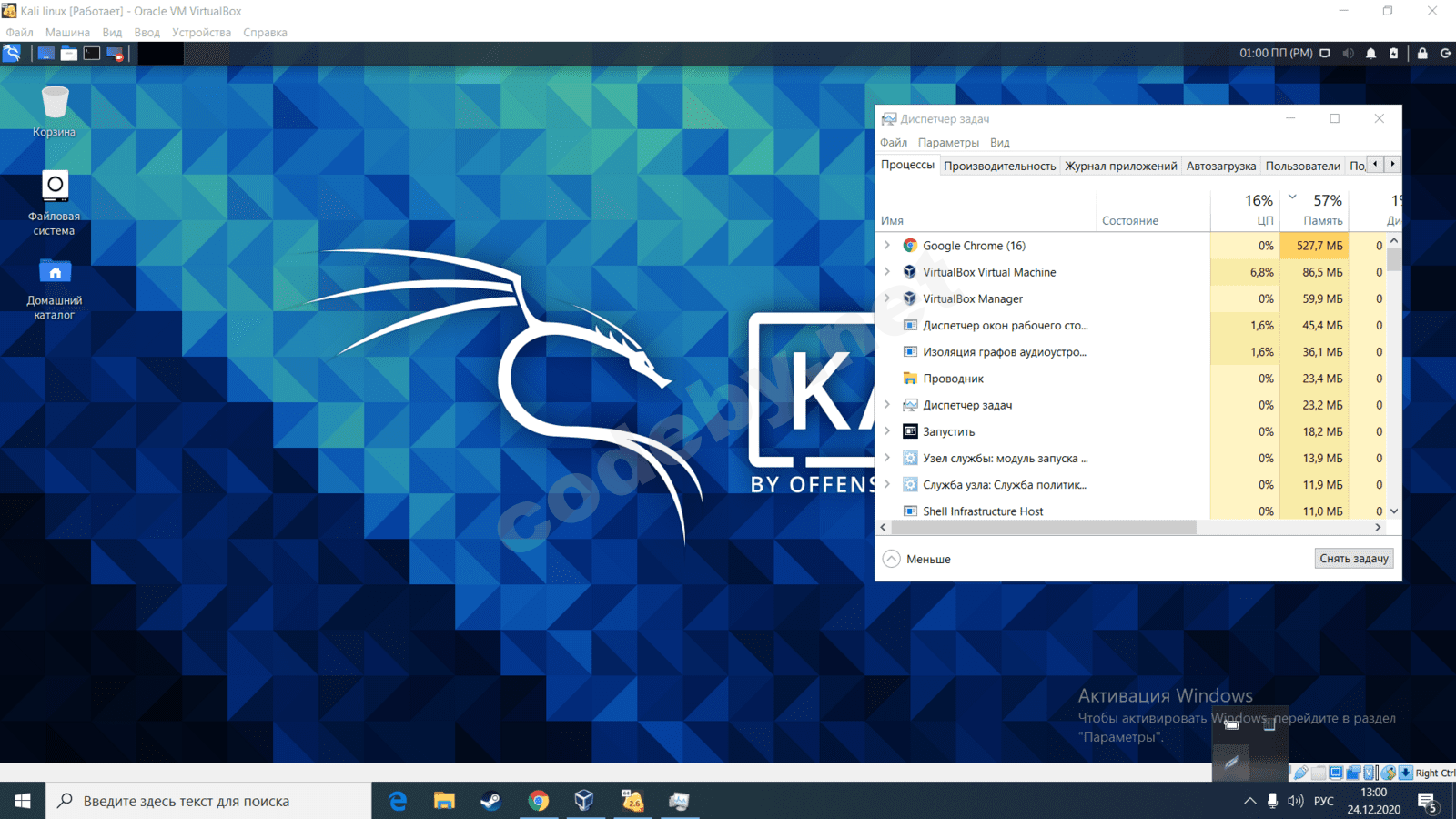Image resolution: width=1456 pixels, height=819 pixels.
Task: Click the Task Manager horizontal scrollbar
Action: [x=1043, y=528]
